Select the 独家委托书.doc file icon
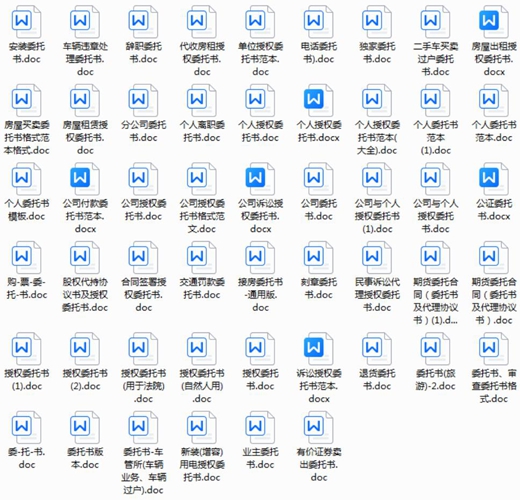520x500 pixels. (377, 22)
